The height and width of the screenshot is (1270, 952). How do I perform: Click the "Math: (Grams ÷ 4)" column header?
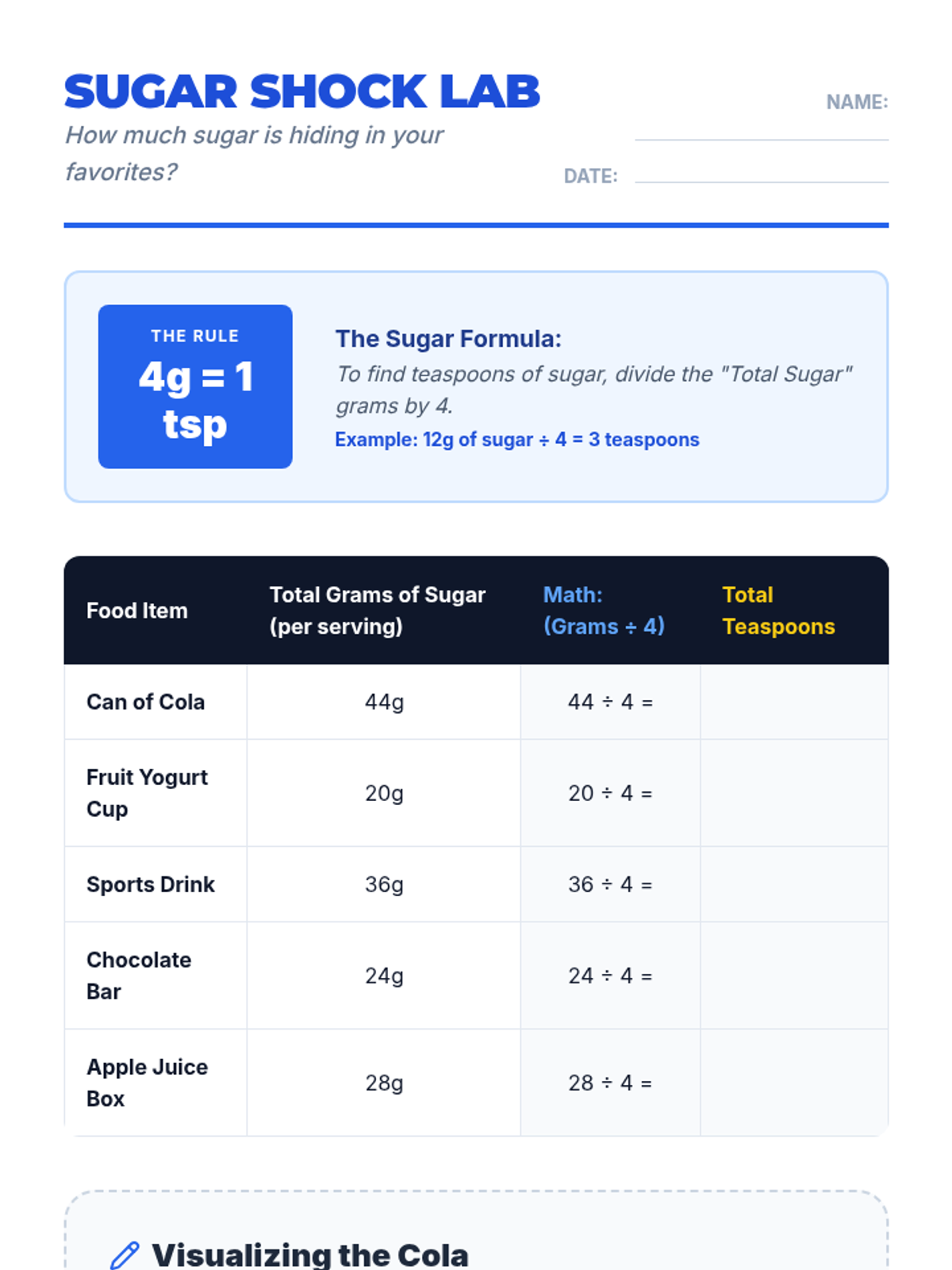coord(604,610)
